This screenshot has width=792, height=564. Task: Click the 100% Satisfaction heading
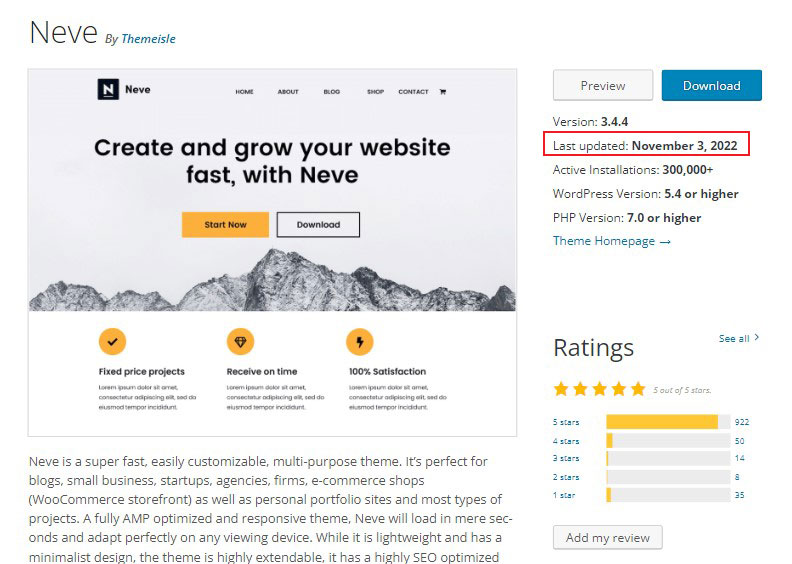[x=387, y=372]
